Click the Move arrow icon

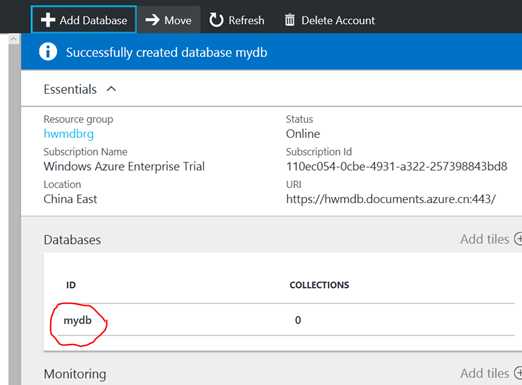coord(153,20)
